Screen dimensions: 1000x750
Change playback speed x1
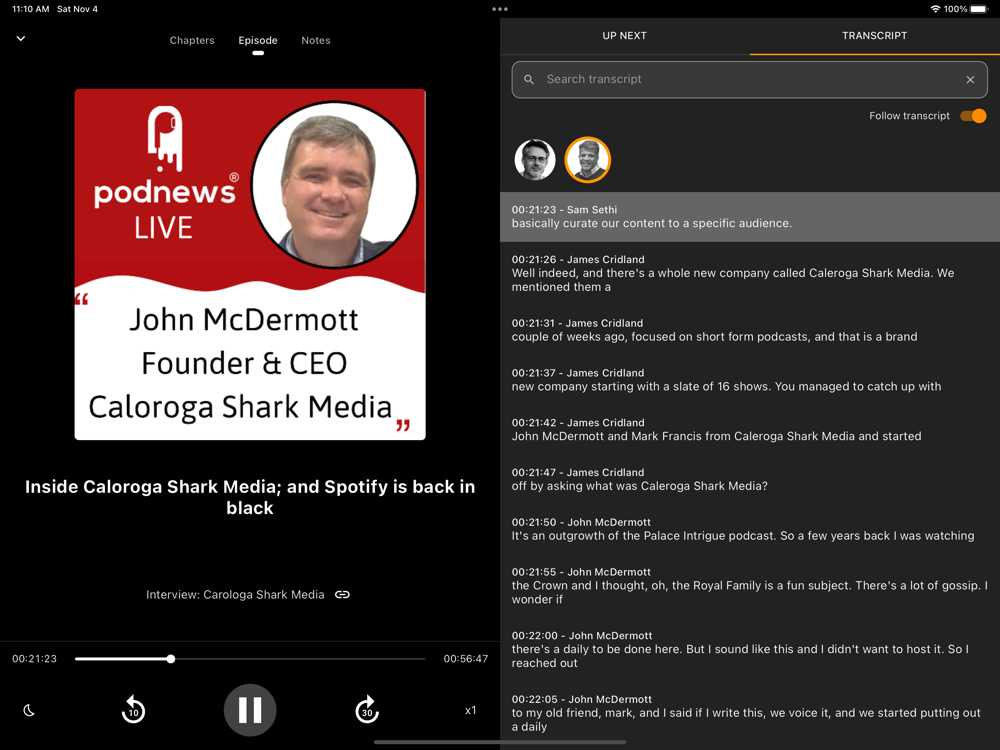pos(471,710)
